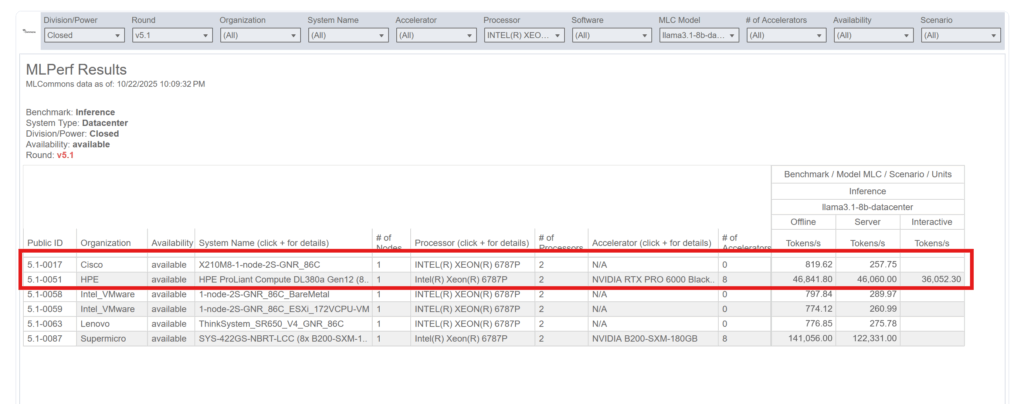The height and width of the screenshot is (404, 1024).
Task: Expand the Accelerator filter dropdown
Action: 435,35
